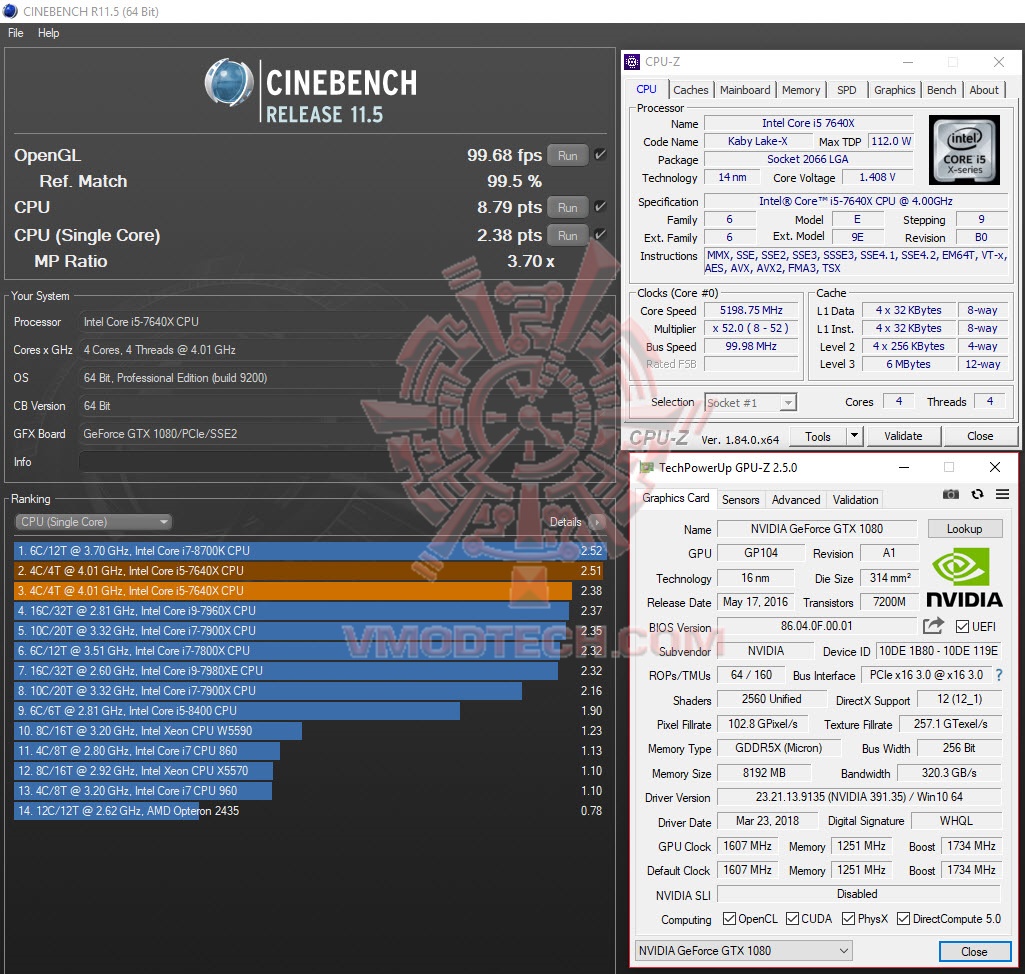Run the OpenGL benchmark

567,156
